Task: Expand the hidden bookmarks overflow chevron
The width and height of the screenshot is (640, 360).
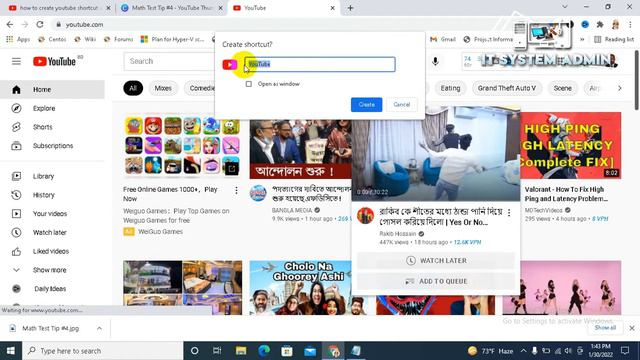Action: tap(582, 39)
